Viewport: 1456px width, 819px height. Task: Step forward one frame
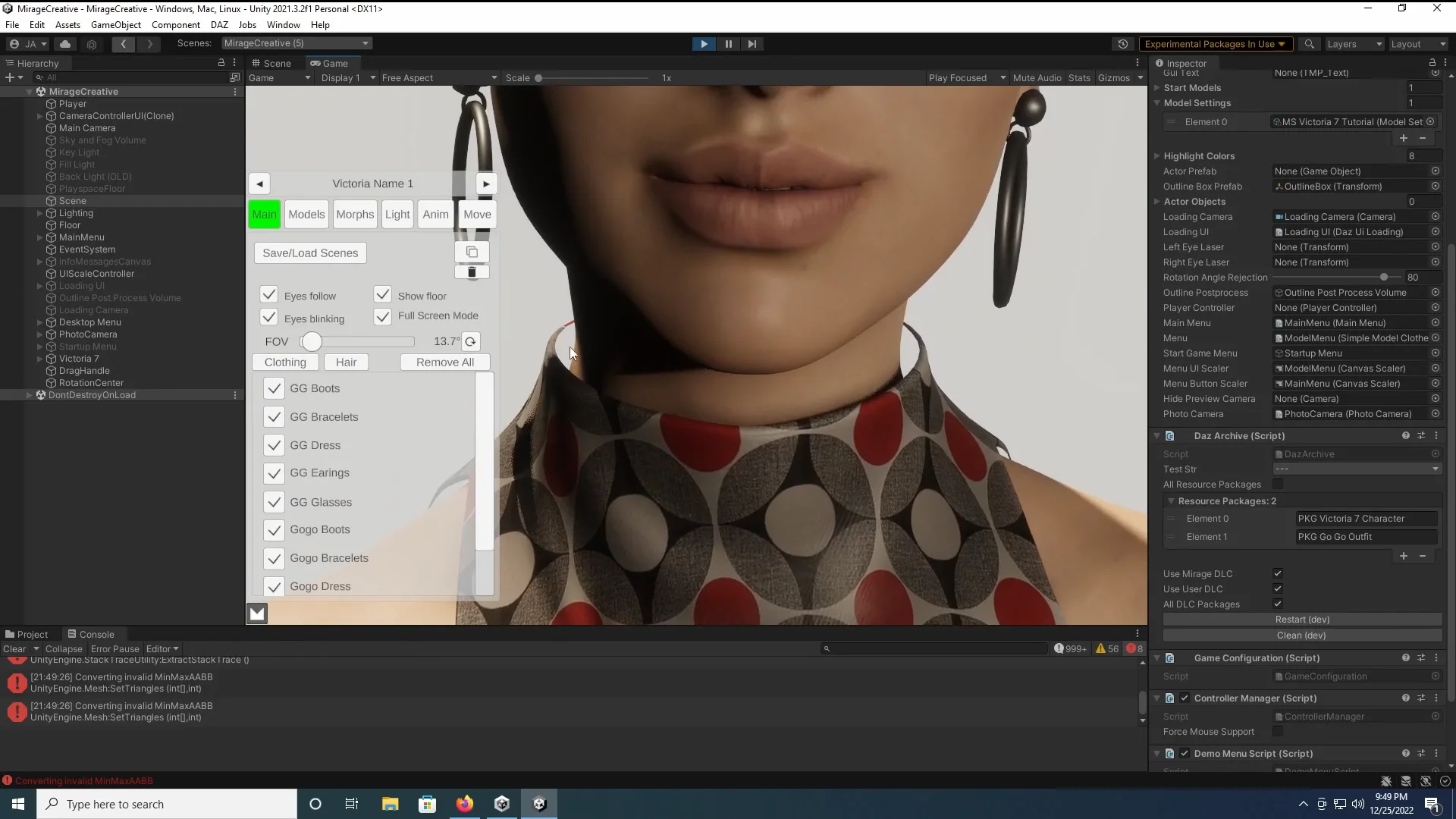pyautogui.click(x=752, y=44)
